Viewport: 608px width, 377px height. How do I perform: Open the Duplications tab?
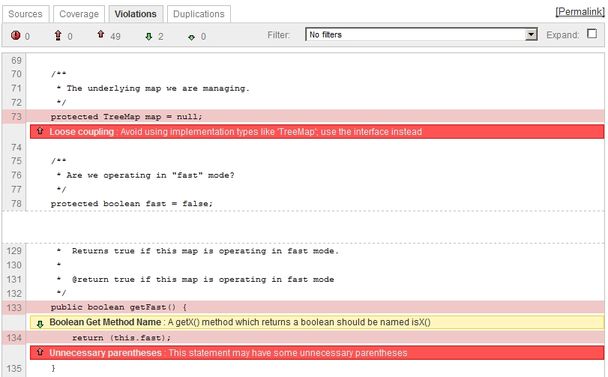coord(199,14)
